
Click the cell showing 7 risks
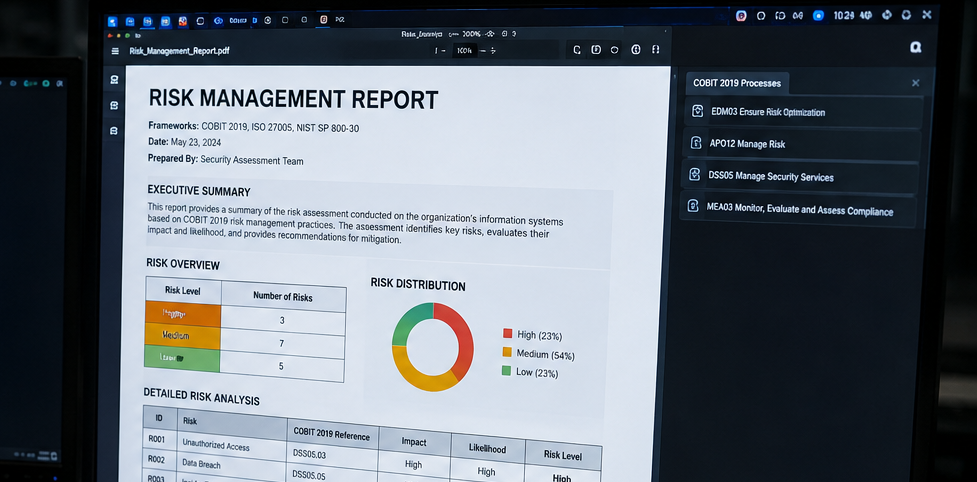(282, 343)
